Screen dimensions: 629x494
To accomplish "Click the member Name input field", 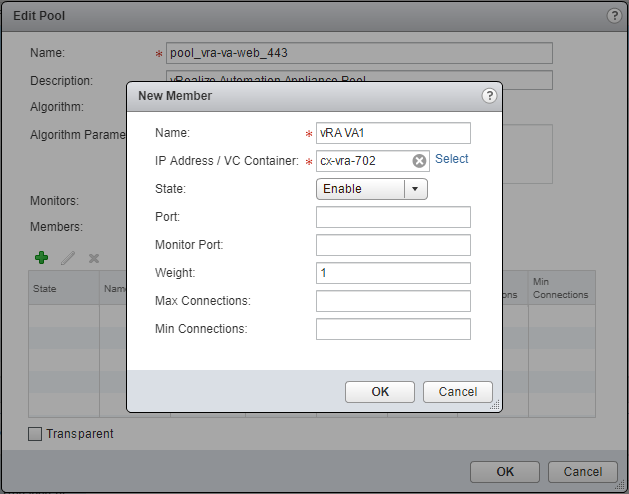I will [392, 133].
